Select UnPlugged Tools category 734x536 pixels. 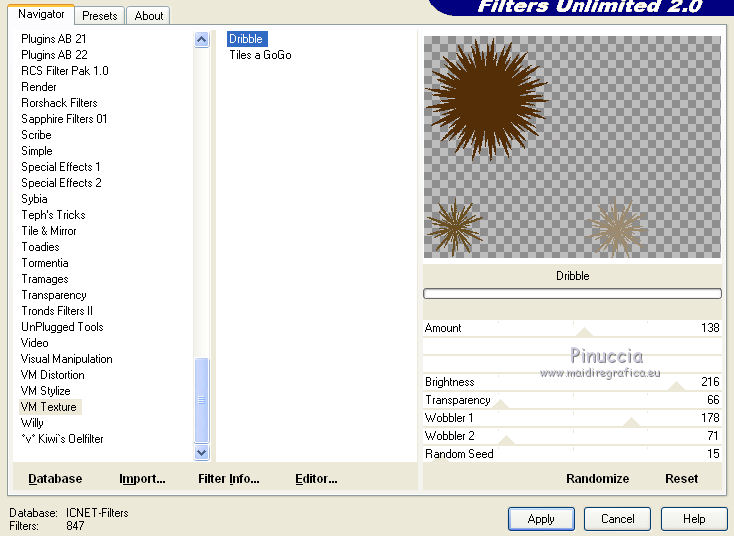tap(62, 327)
